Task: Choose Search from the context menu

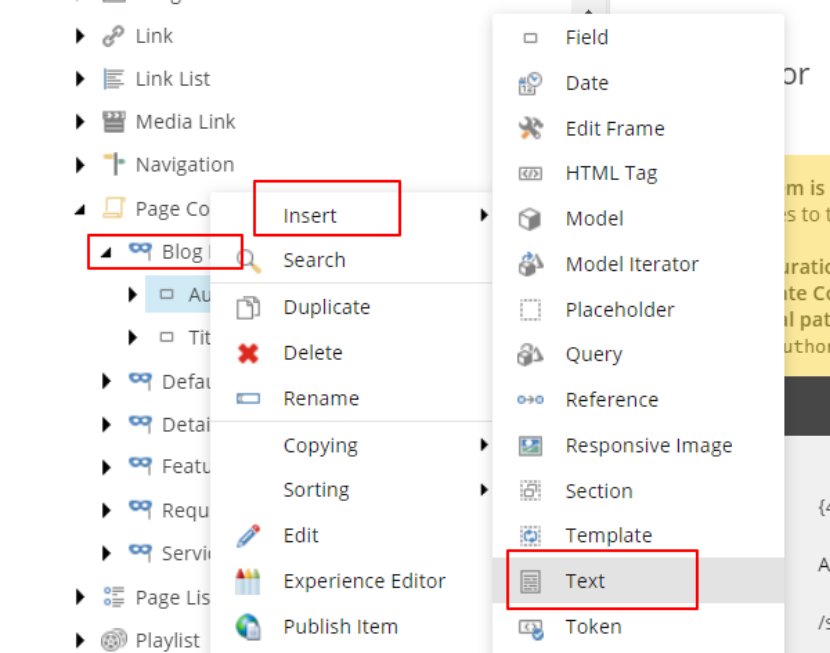Action: point(351,260)
